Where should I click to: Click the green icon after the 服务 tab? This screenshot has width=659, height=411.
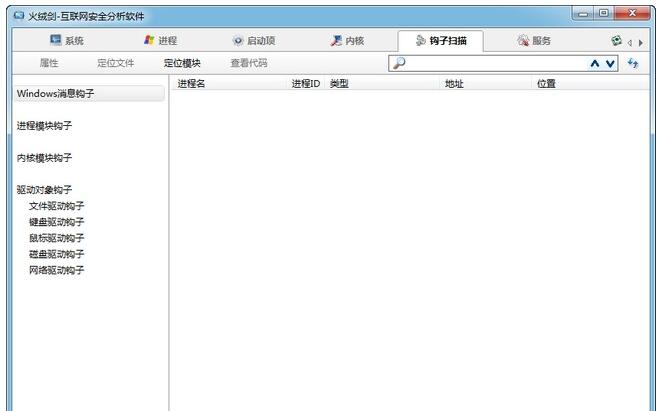pyautogui.click(x=616, y=41)
